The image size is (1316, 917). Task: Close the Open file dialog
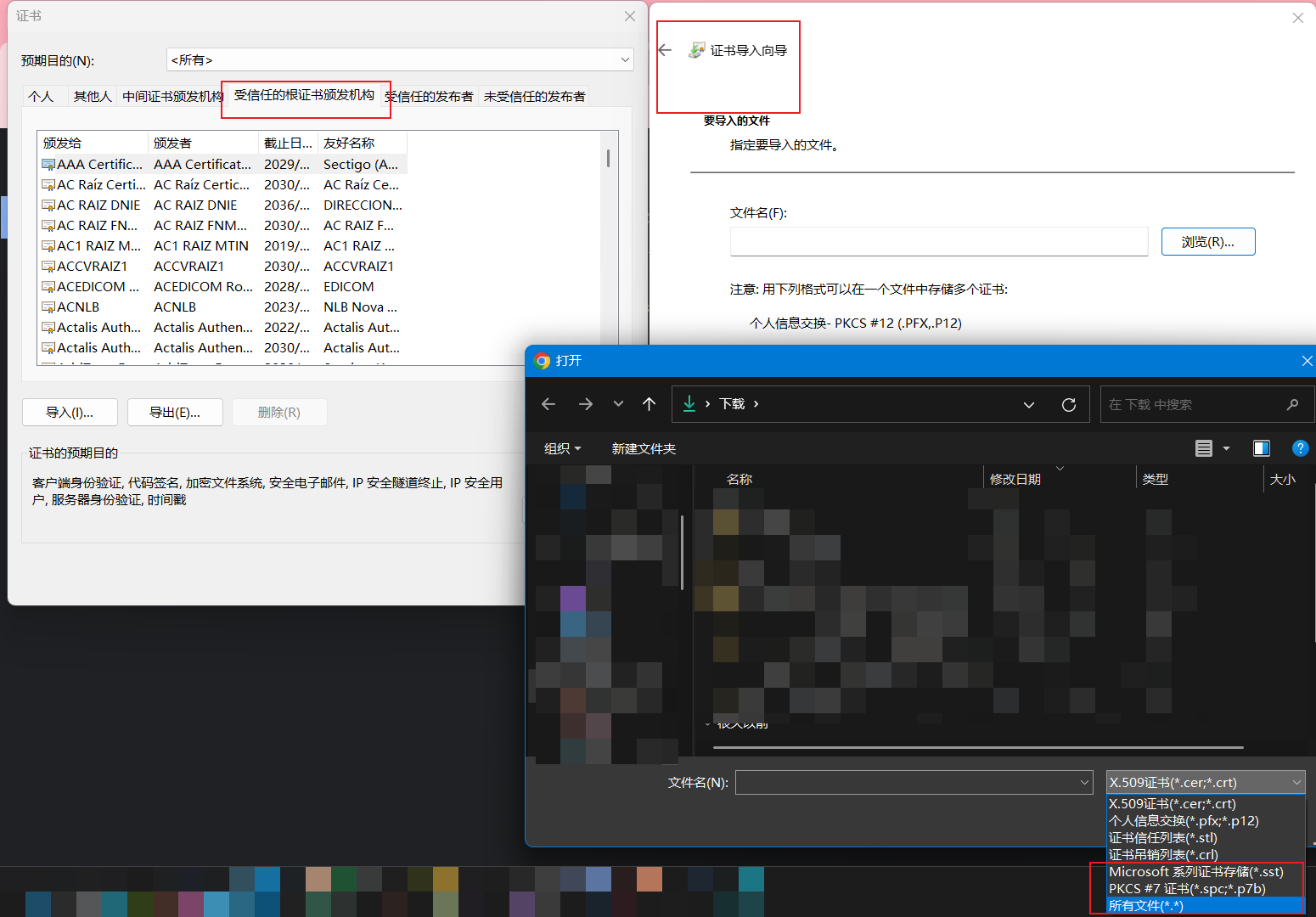tap(1307, 361)
